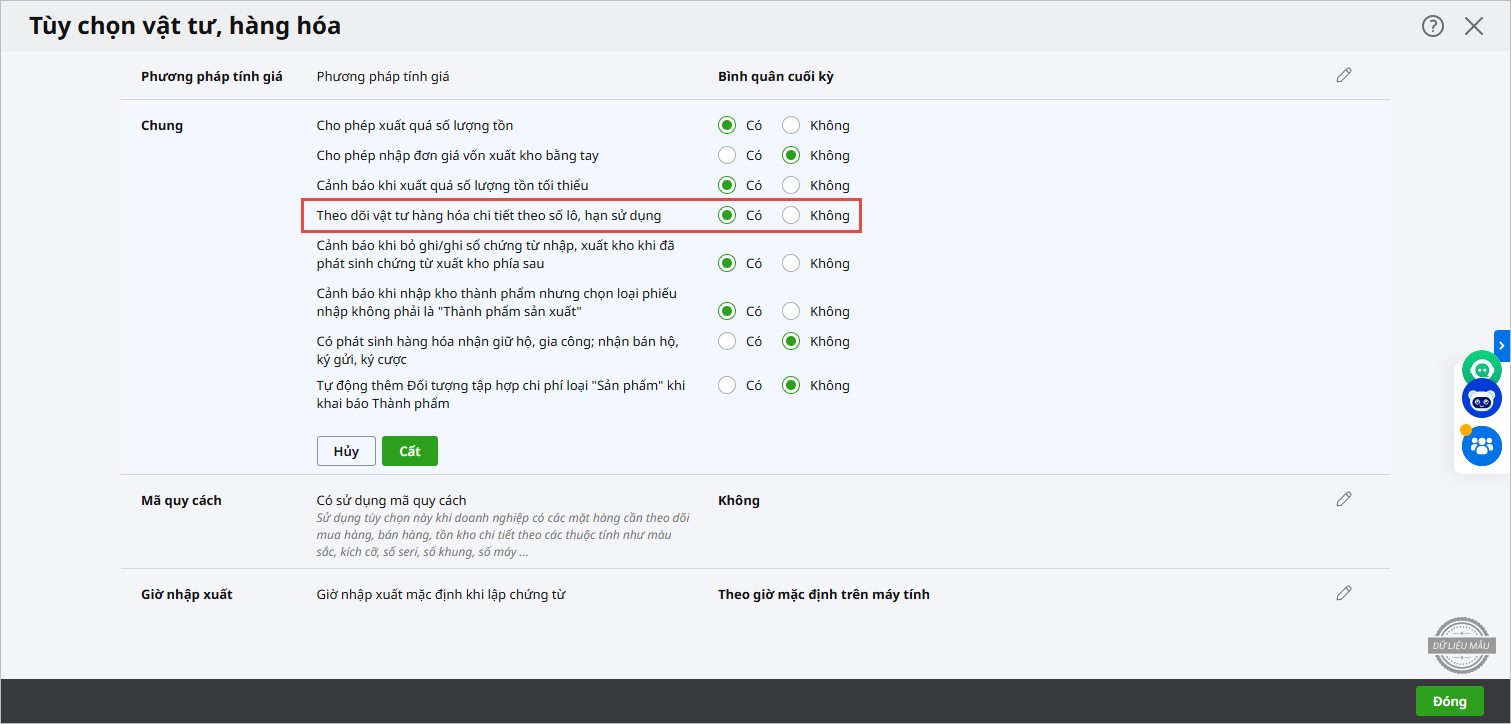Select Không for Cho phép xuất quá số lượng tồn
Viewport: 1511px width, 724px height.
click(791, 126)
